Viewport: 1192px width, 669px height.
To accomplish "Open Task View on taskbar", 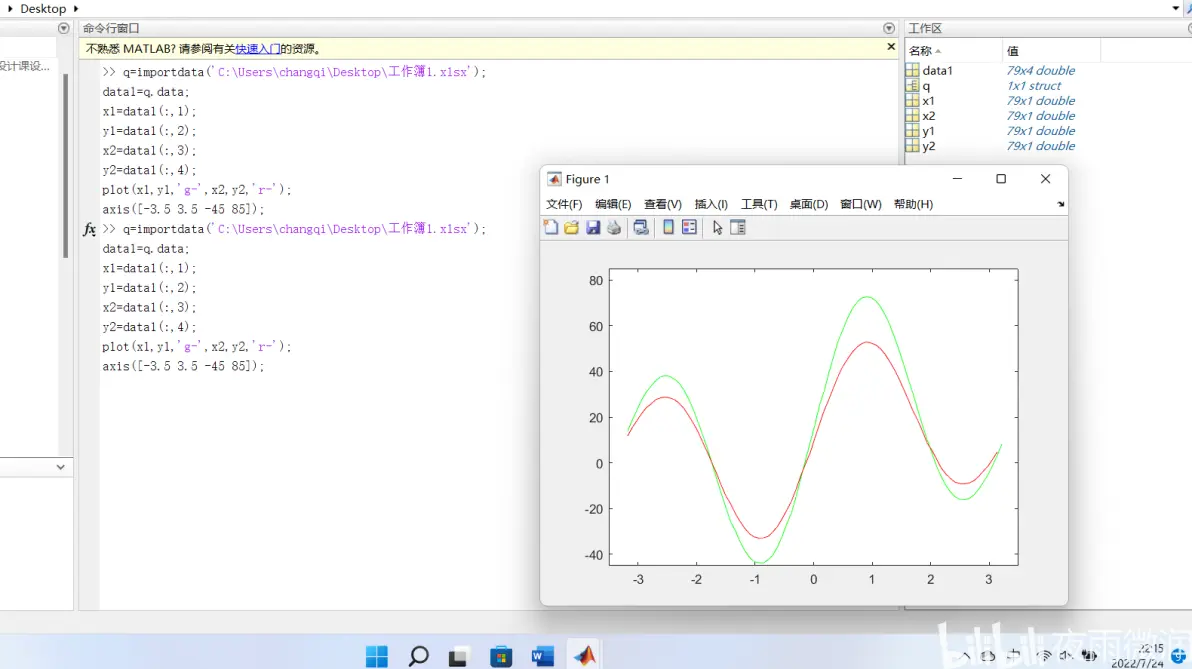I will [x=458, y=656].
